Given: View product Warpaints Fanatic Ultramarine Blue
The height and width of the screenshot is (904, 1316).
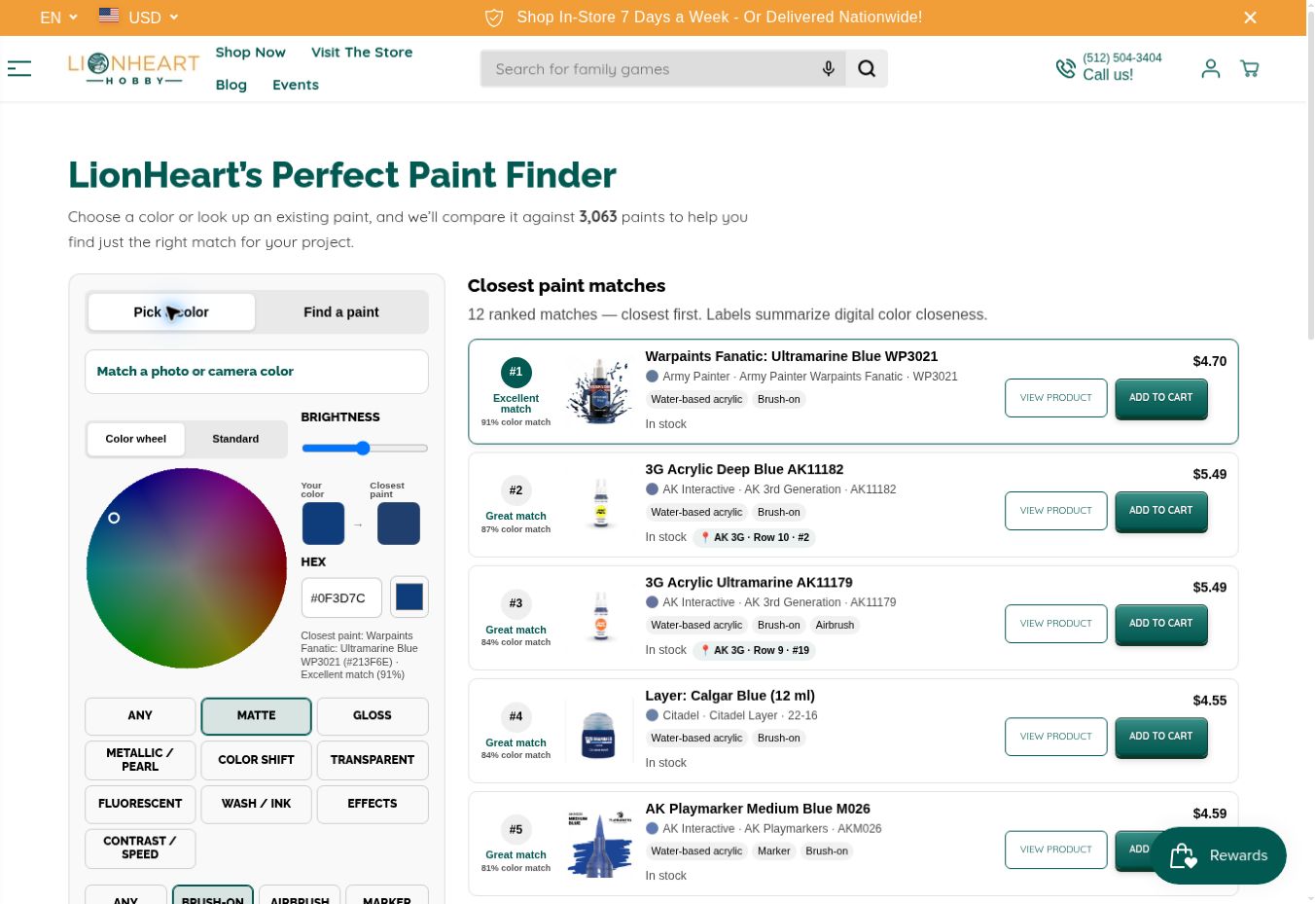Looking at the screenshot, I should [1055, 398].
